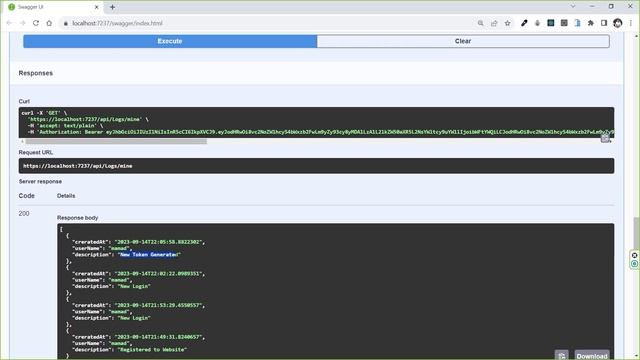Open the Extensions puzzle menu

point(591,23)
